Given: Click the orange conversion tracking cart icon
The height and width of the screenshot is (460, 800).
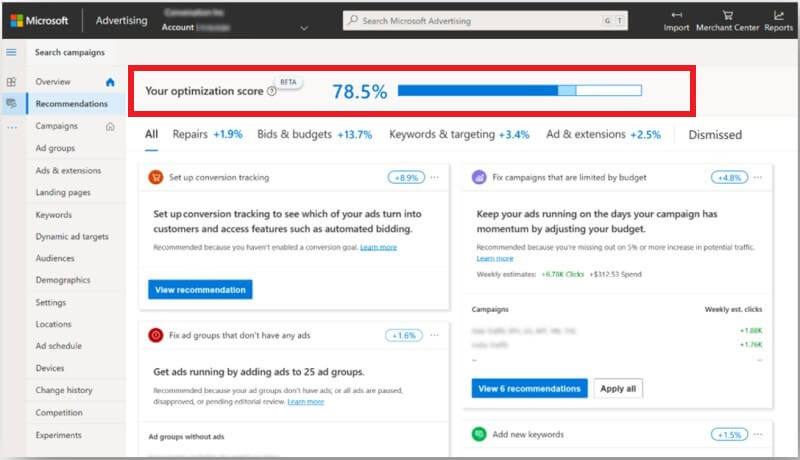Looking at the screenshot, I should click(156, 177).
